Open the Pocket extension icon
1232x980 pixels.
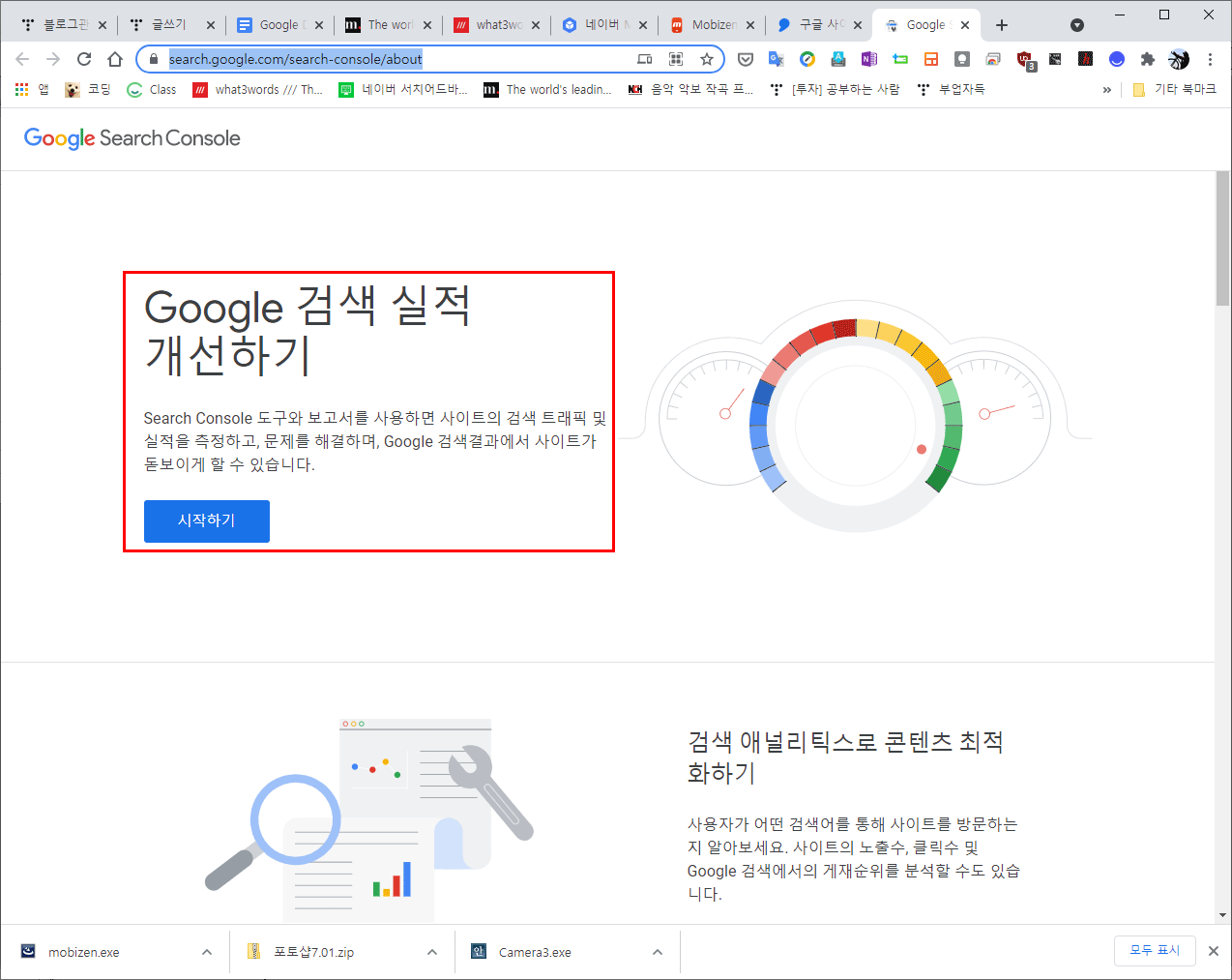[746, 59]
